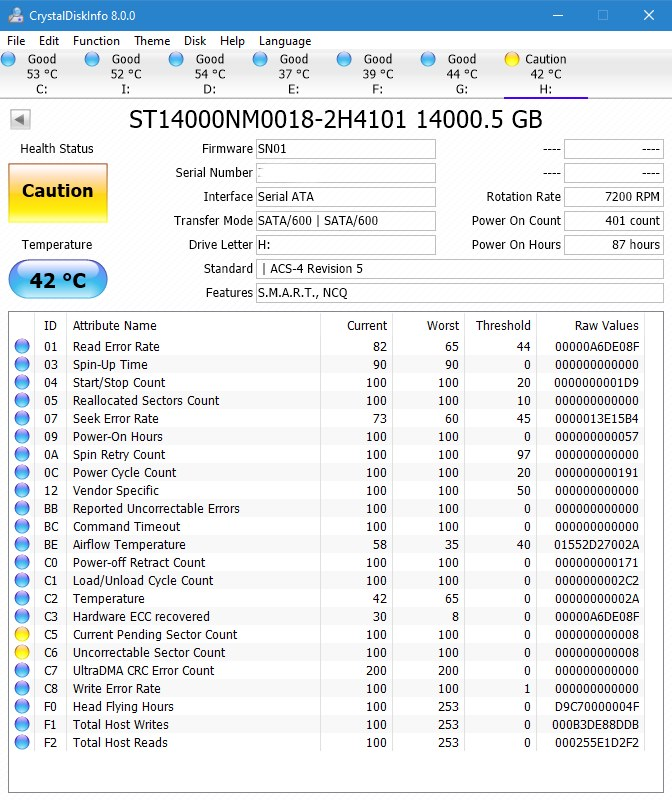Image resolution: width=672 pixels, height=800 pixels.
Task: Click the status icon for Write Error Rate
Action: [x=22, y=688]
